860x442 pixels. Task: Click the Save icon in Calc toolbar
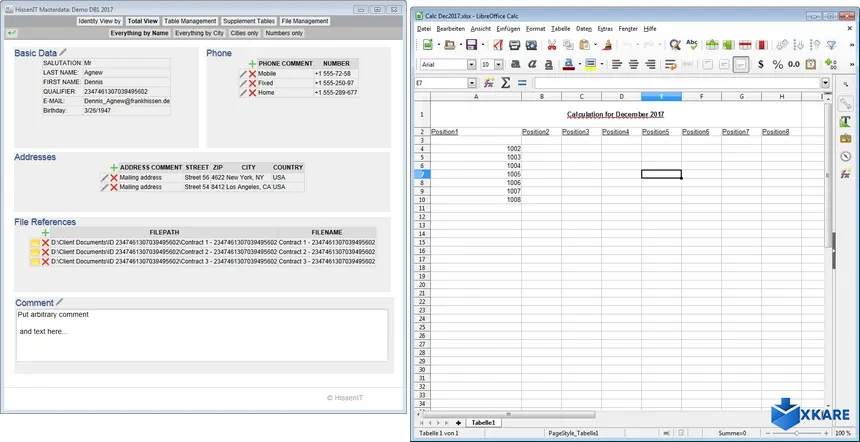471,45
